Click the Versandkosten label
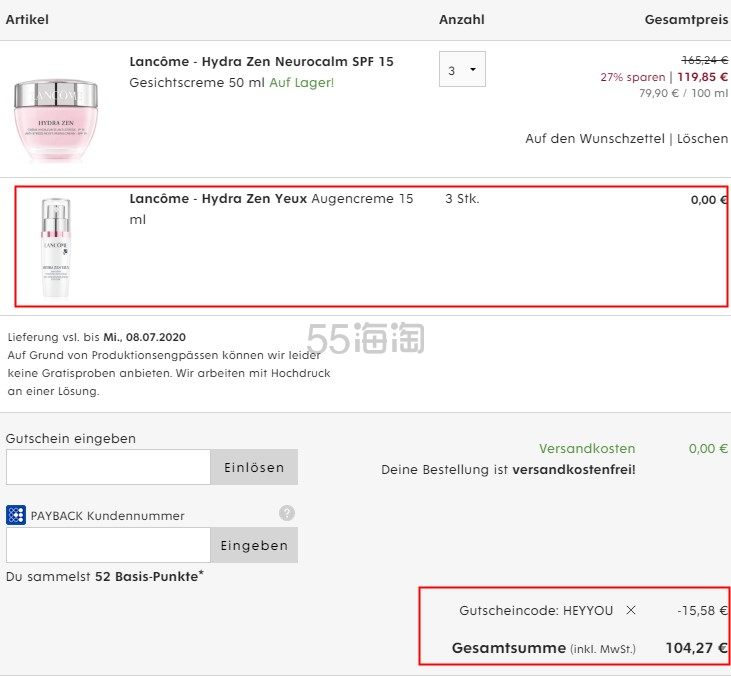Screen dimensions: 731x676 (x=587, y=448)
